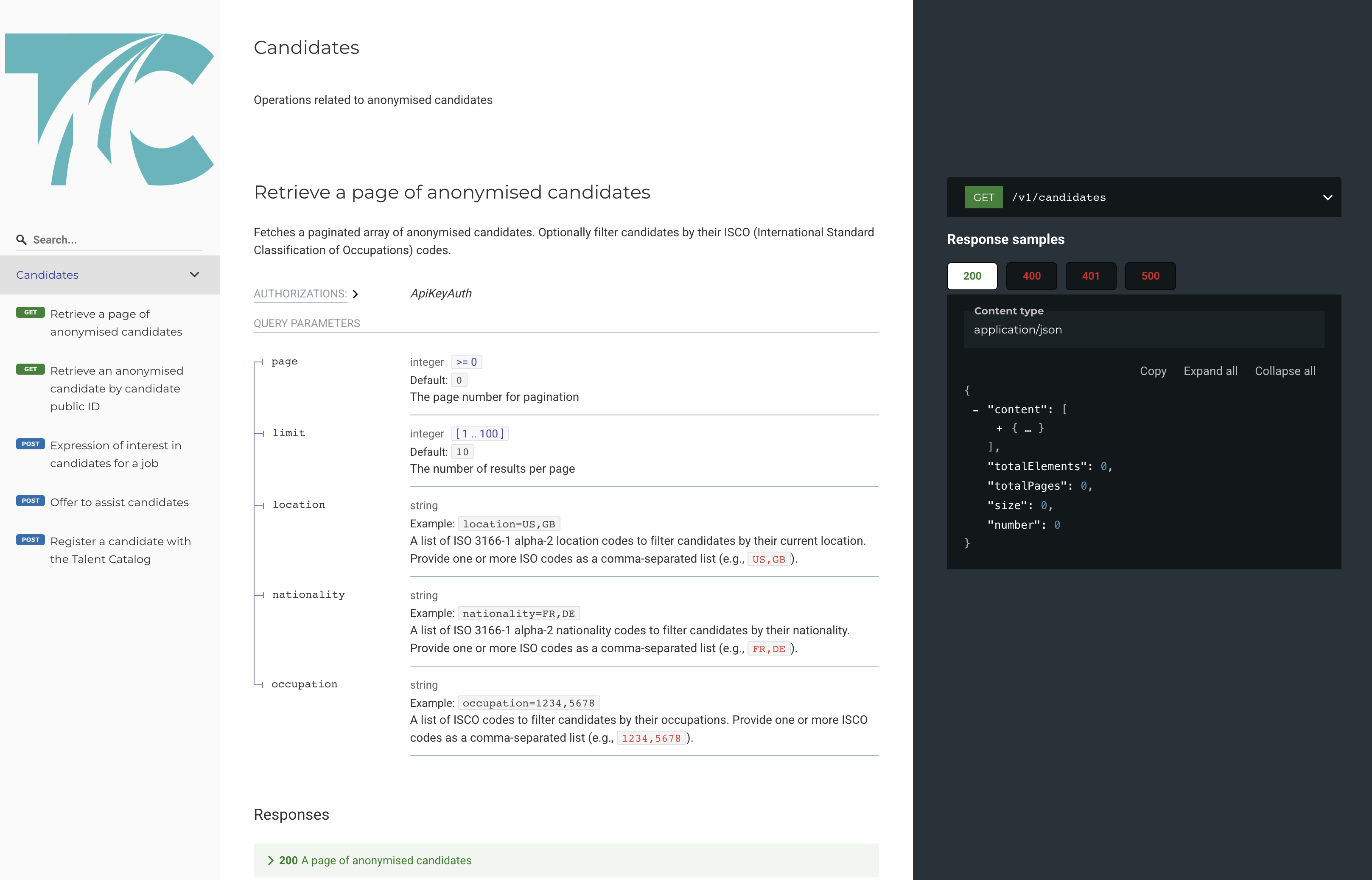
Task: Activate the 200 response sample
Action: click(972, 276)
